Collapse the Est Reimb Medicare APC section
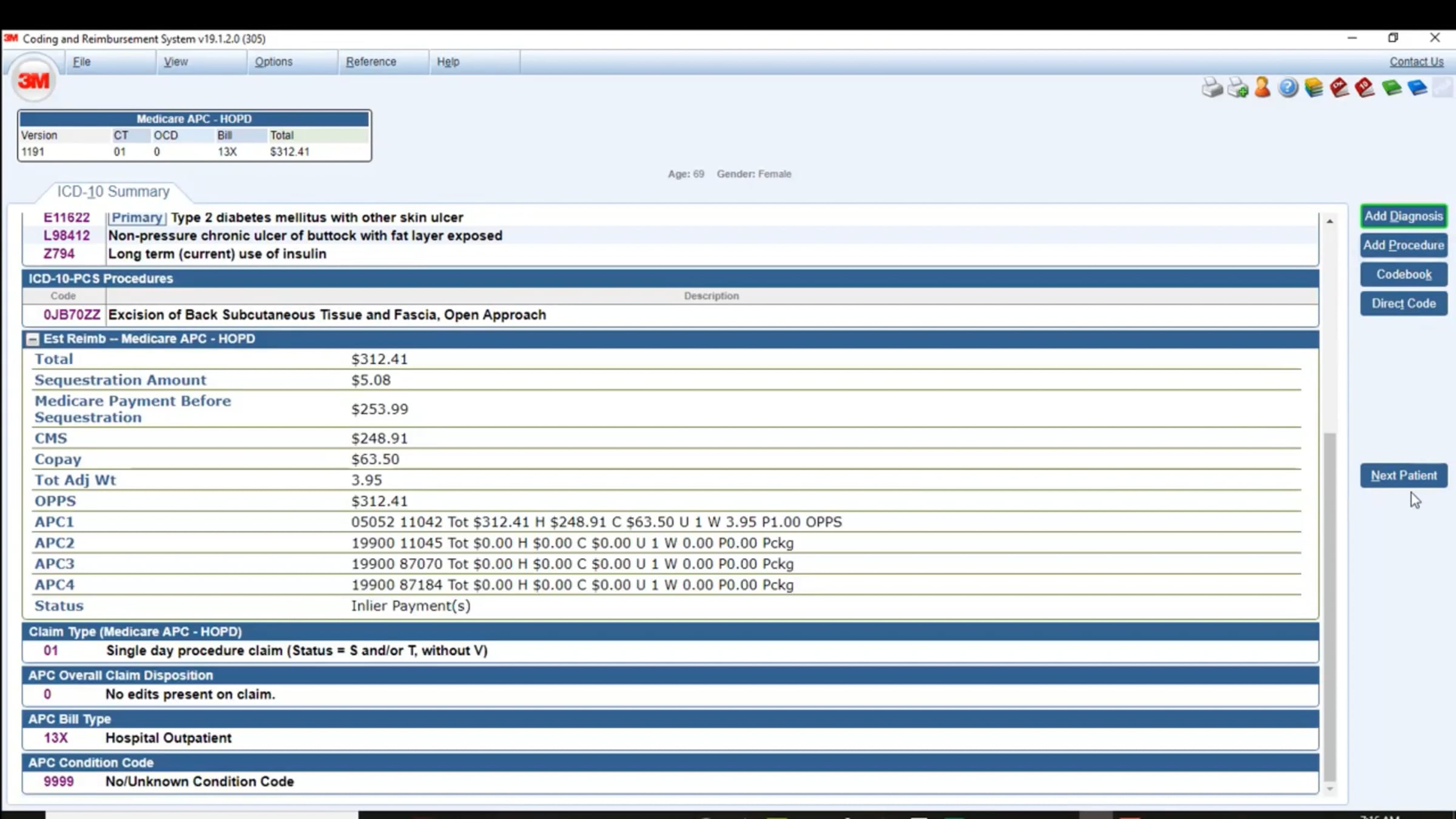This screenshot has width=1456, height=819. [33, 339]
